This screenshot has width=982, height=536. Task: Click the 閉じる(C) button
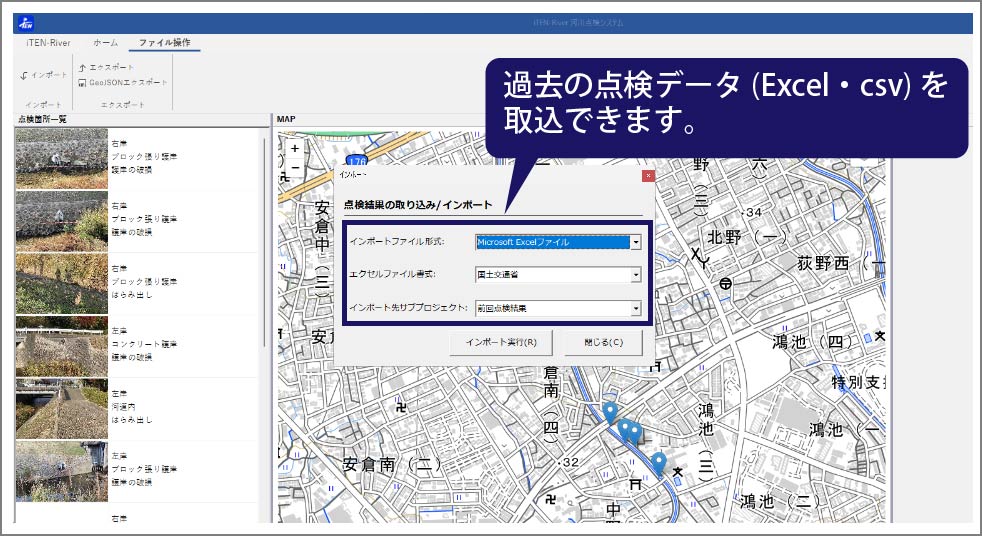(603, 343)
